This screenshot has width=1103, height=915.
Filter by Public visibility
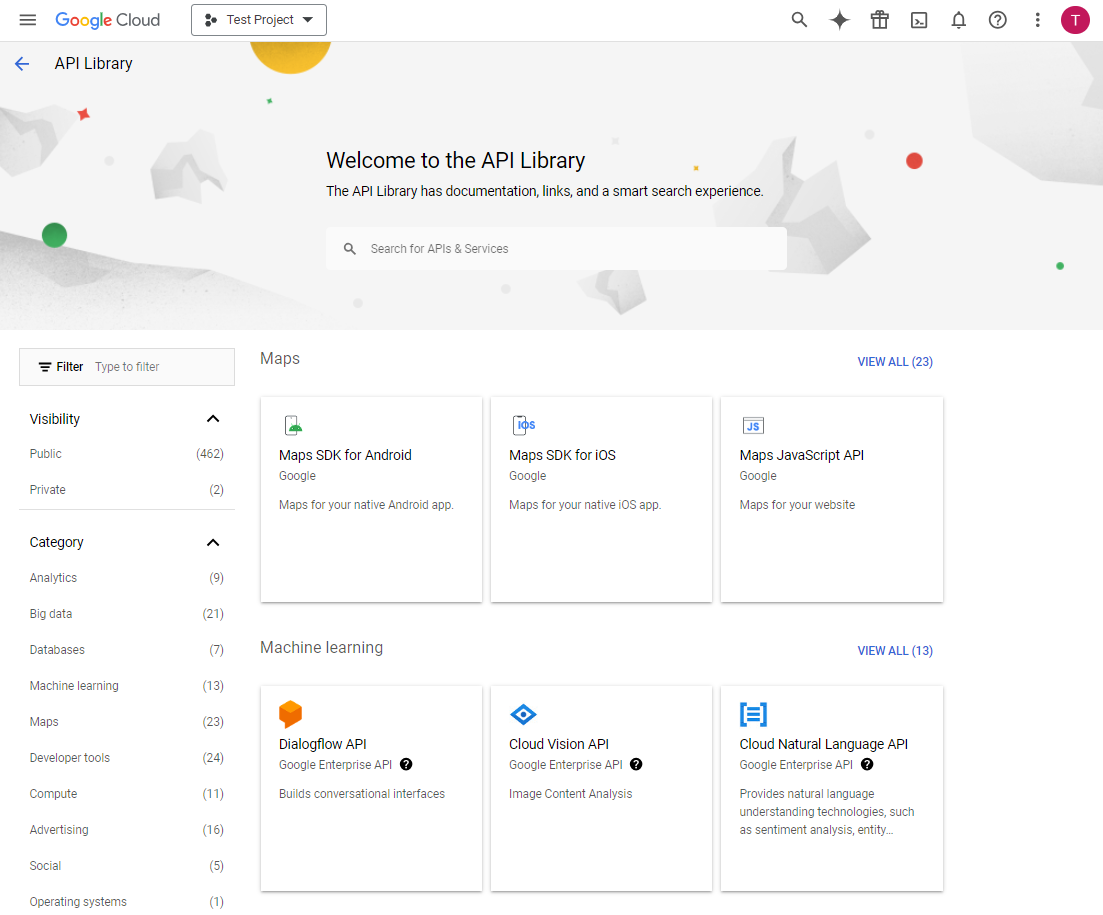tap(46, 454)
